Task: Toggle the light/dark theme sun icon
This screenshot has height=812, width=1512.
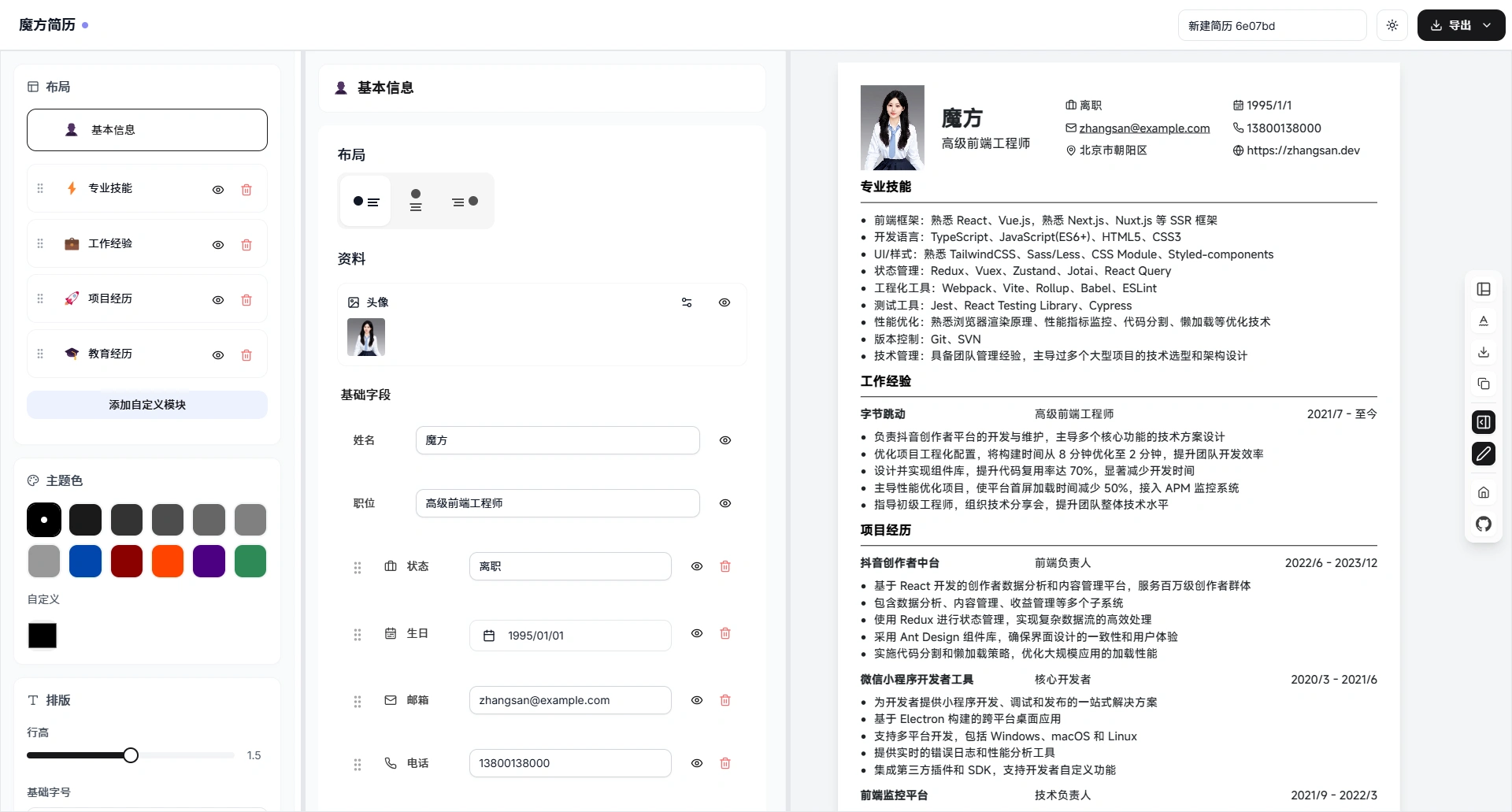Action: 1392,25
